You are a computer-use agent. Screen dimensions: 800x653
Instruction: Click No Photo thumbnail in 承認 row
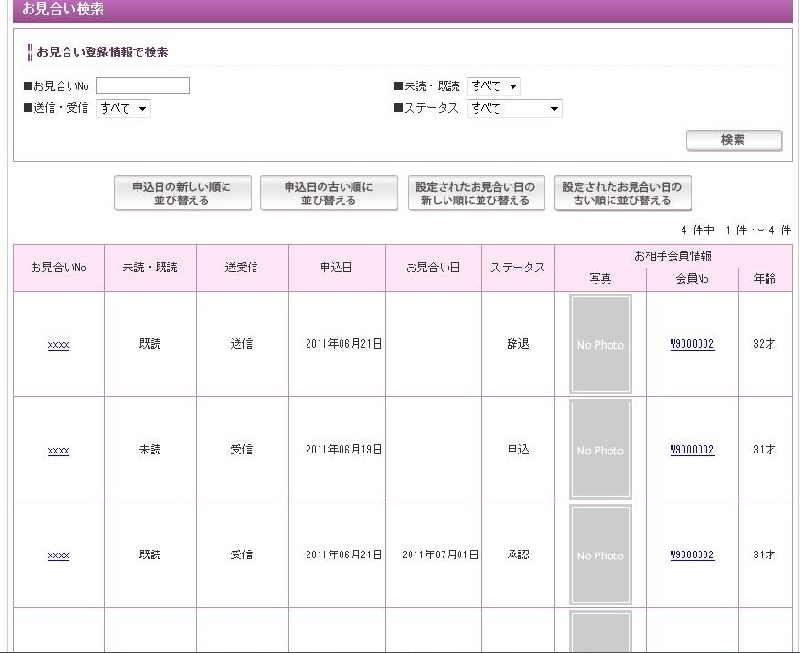600,556
